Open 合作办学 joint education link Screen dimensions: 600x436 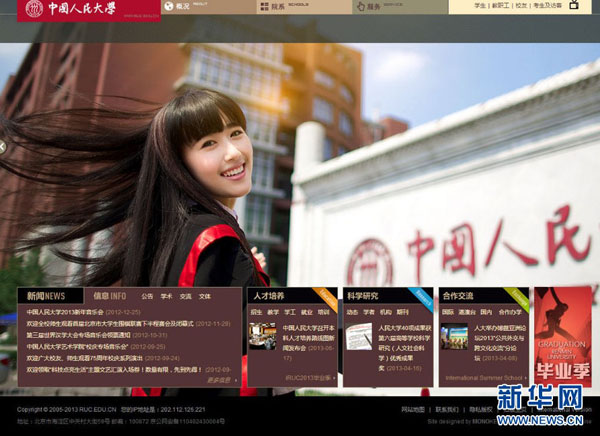[510, 312]
